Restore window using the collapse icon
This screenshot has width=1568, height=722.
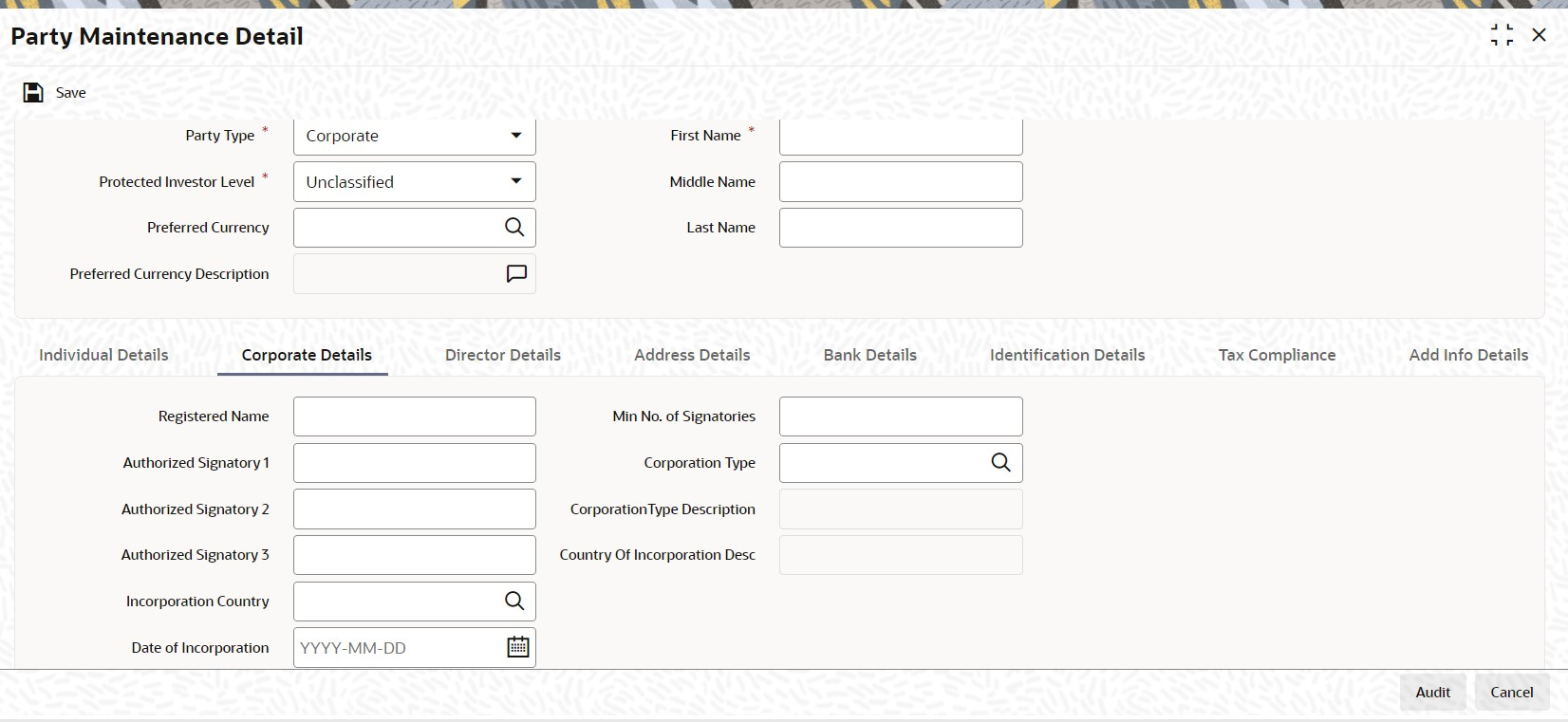tap(1502, 35)
